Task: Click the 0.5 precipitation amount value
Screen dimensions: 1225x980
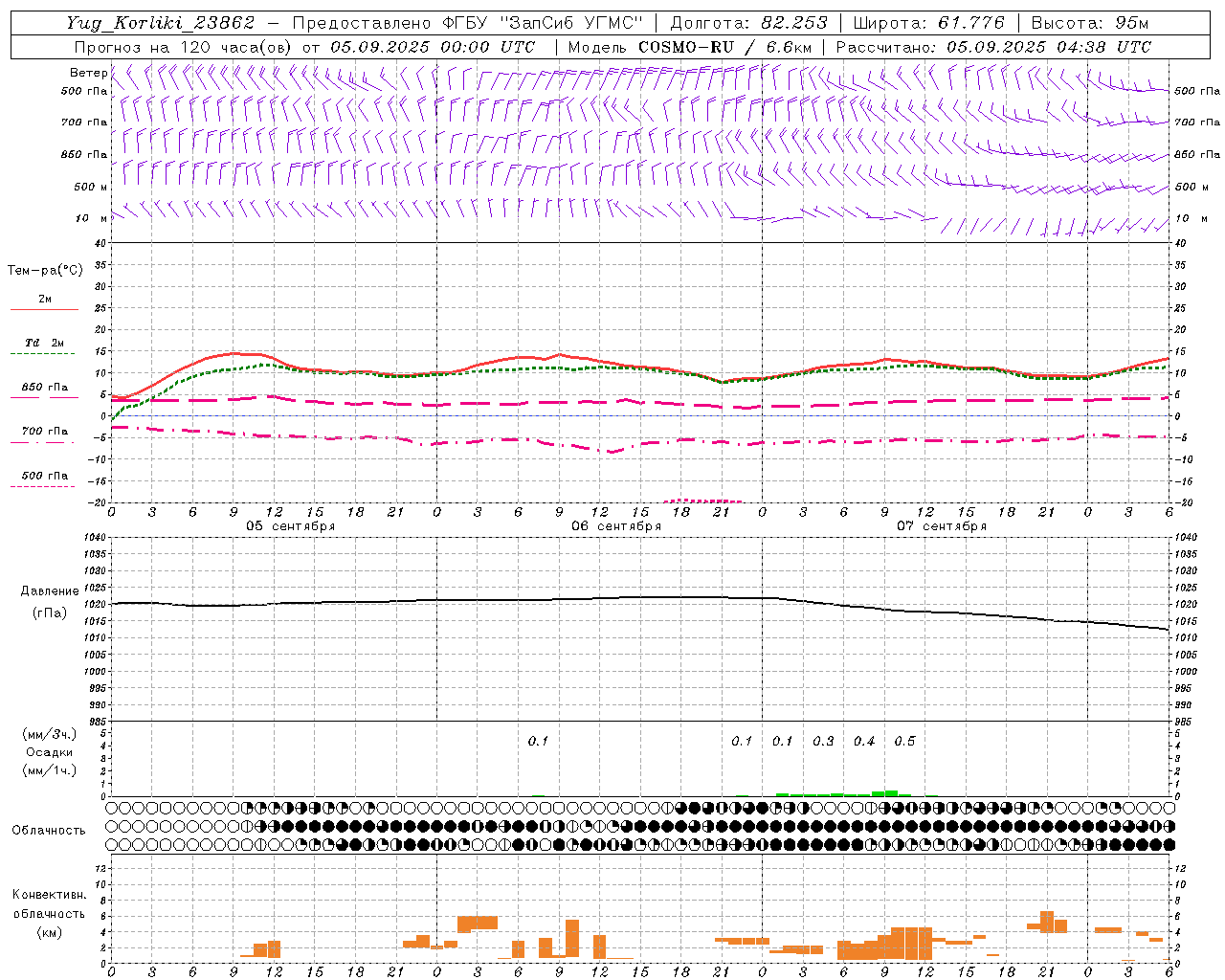Action: click(904, 741)
